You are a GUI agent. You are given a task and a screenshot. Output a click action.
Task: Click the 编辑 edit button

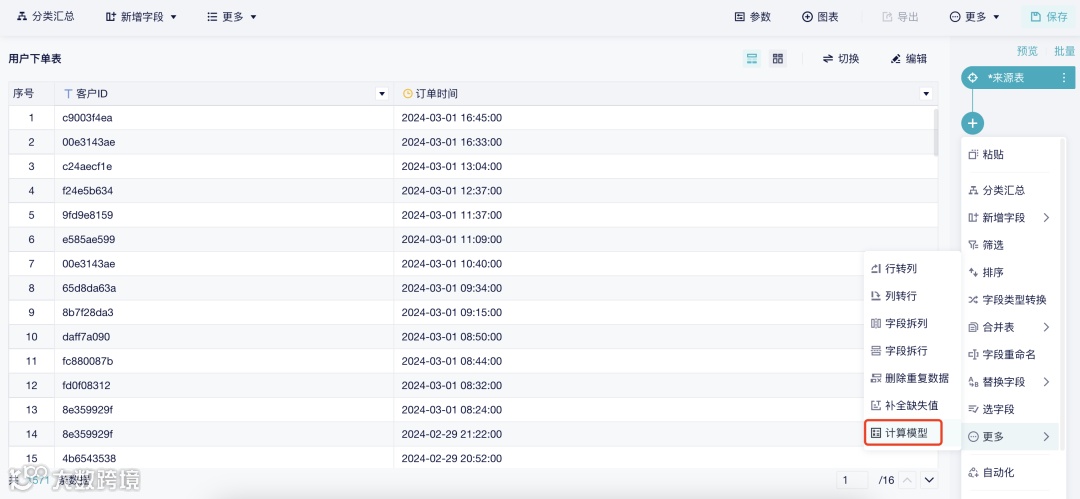coord(908,59)
